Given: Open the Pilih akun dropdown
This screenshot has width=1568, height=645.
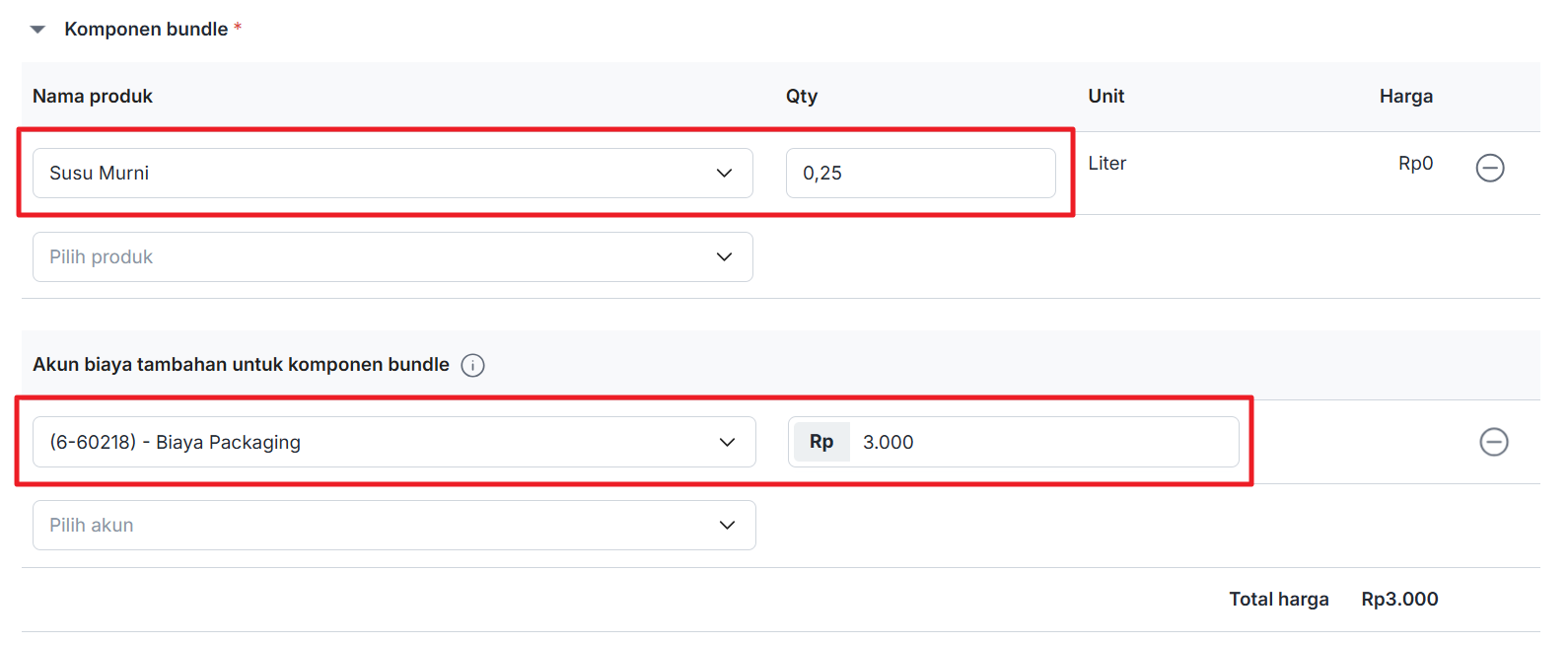Looking at the screenshot, I should coord(393,526).
